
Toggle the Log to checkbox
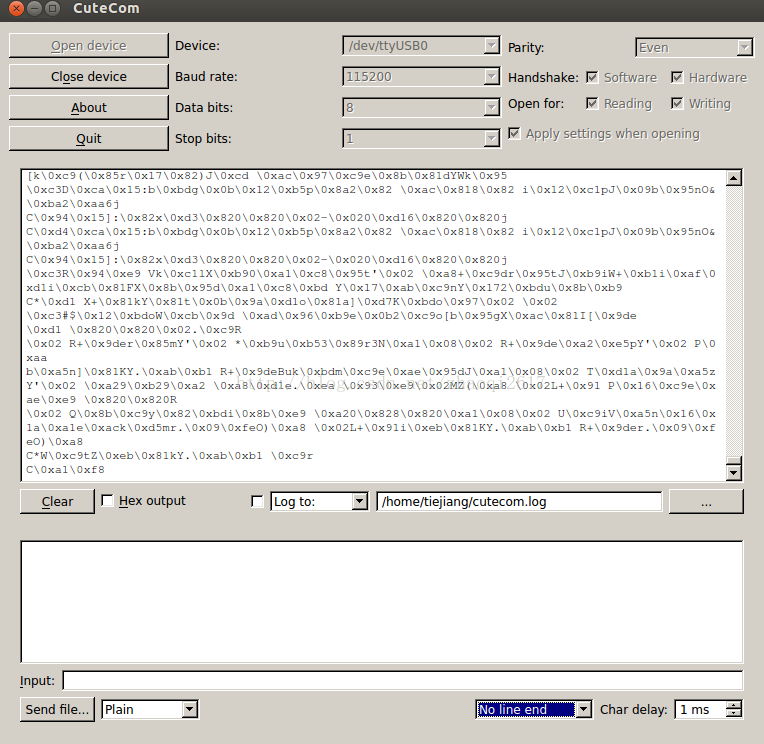pos(258,502)
